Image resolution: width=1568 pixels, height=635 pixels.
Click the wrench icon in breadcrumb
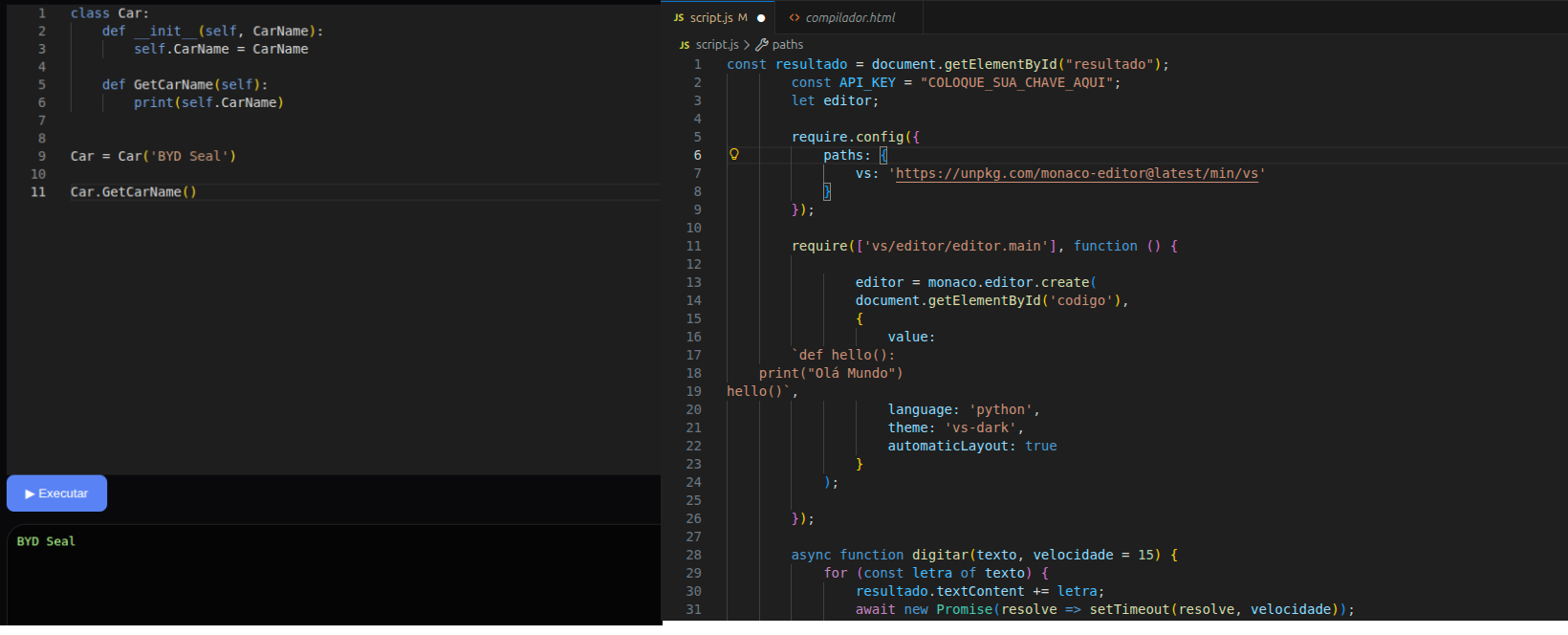[762, 45]
